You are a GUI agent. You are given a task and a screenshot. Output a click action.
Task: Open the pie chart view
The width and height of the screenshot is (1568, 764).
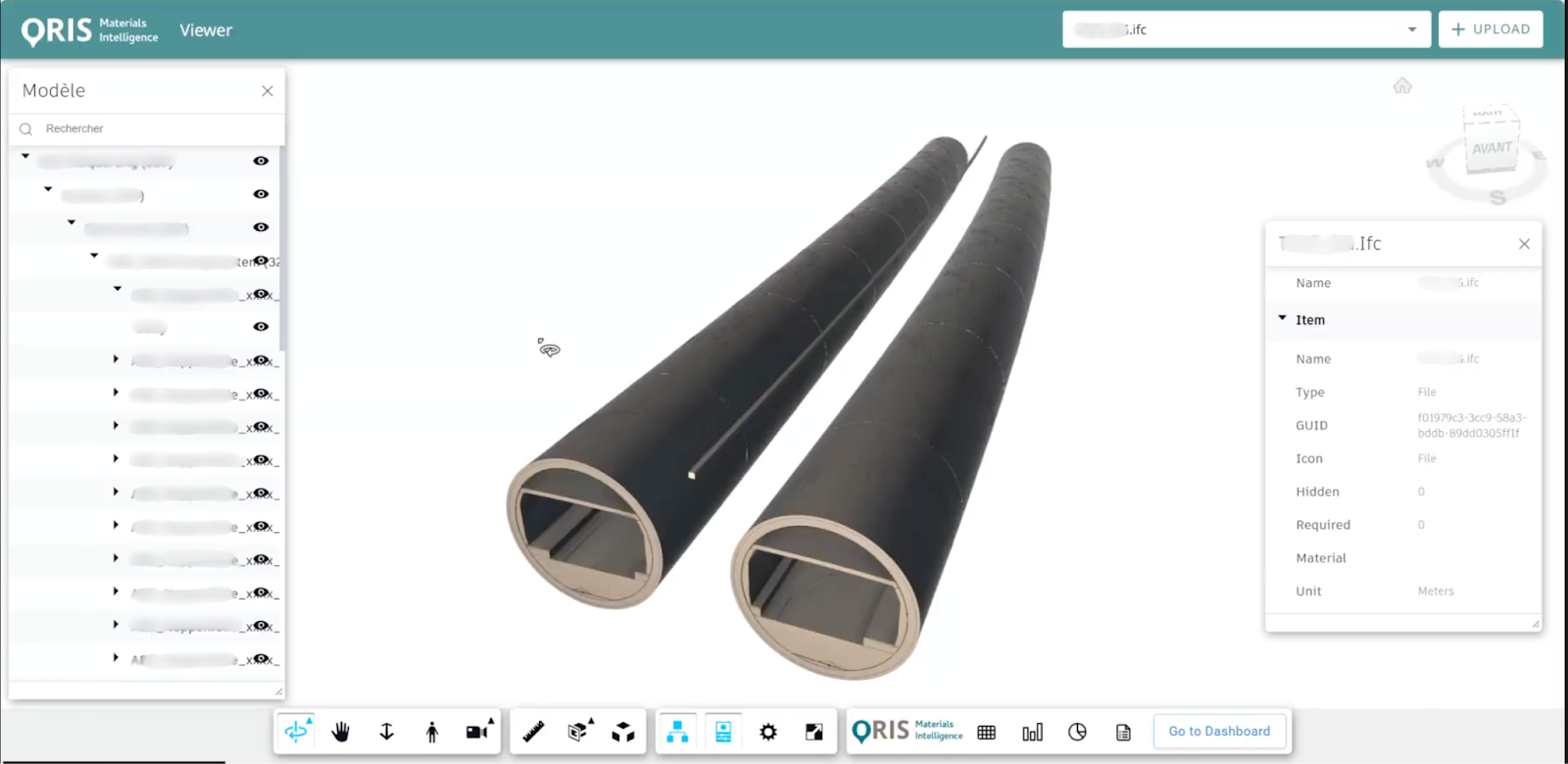coord(1077,732)
